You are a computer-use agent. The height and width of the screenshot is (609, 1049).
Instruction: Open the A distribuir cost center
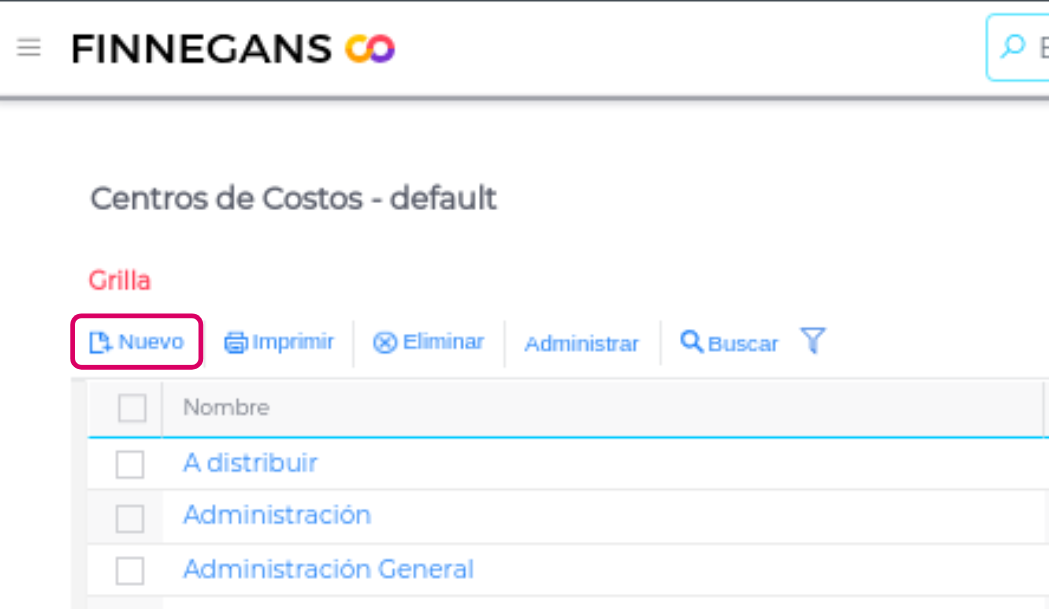(x=250, y=463)
